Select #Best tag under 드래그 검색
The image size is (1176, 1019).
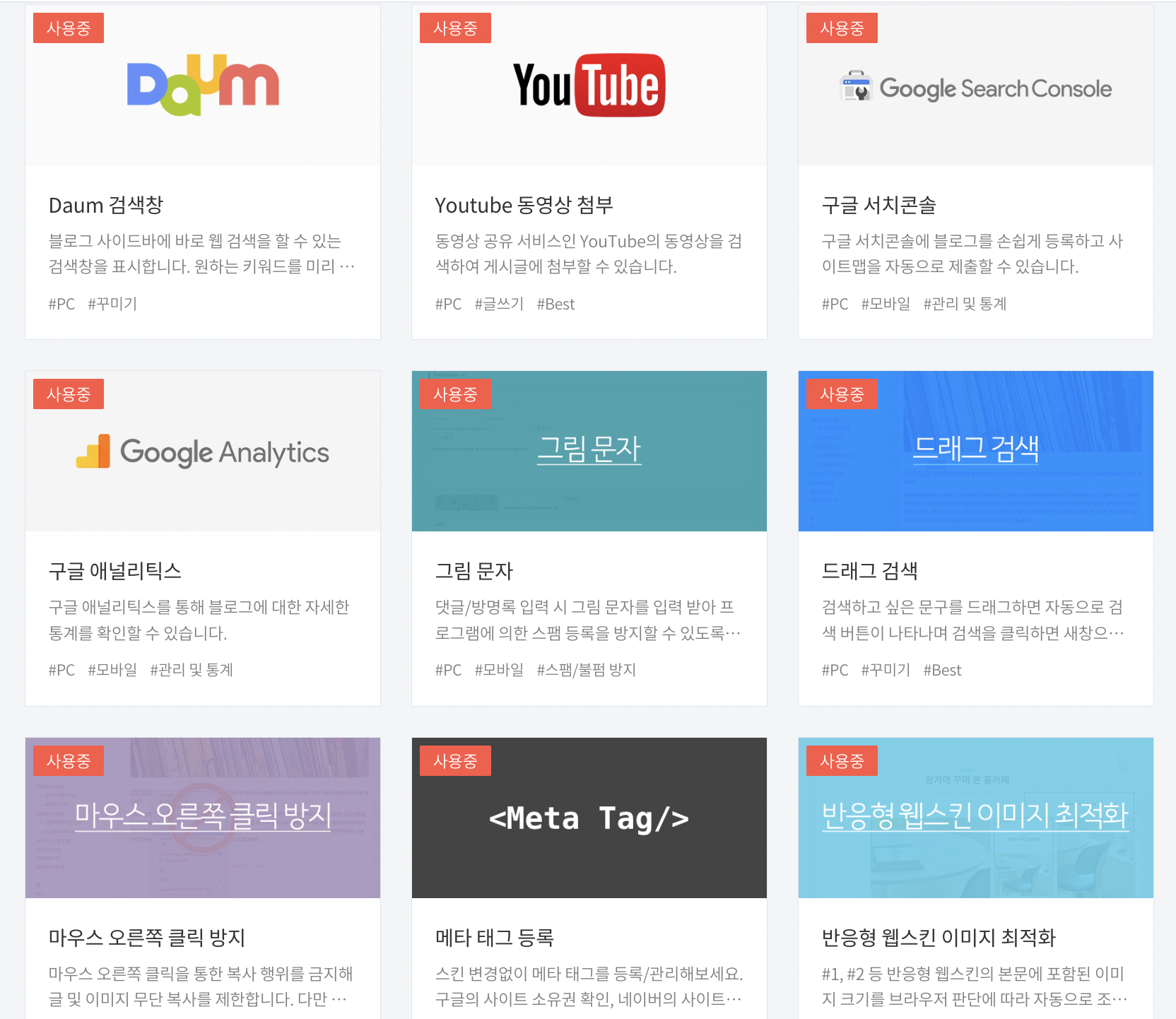(942, 670)
